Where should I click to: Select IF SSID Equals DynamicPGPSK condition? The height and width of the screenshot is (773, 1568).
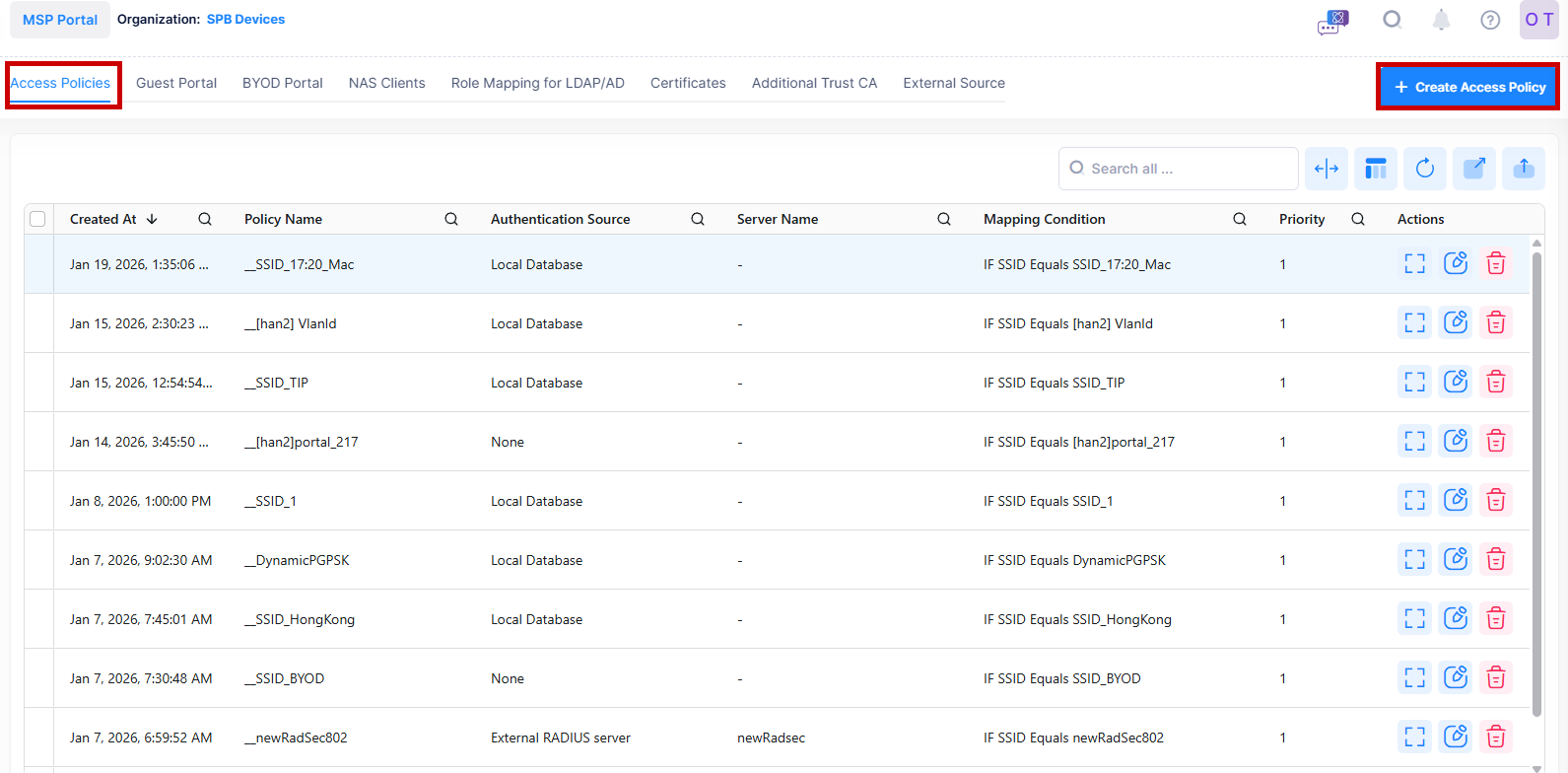1074,560
